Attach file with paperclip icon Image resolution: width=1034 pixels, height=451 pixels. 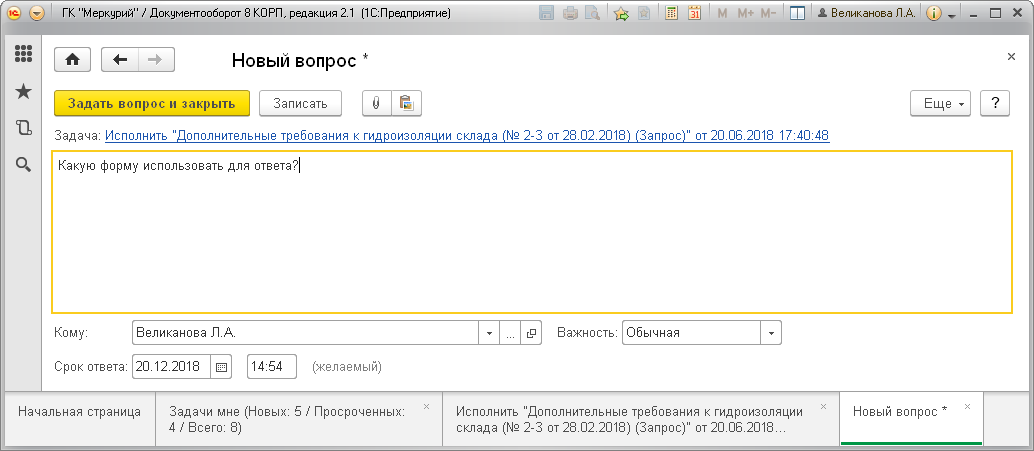click(377, 104)
